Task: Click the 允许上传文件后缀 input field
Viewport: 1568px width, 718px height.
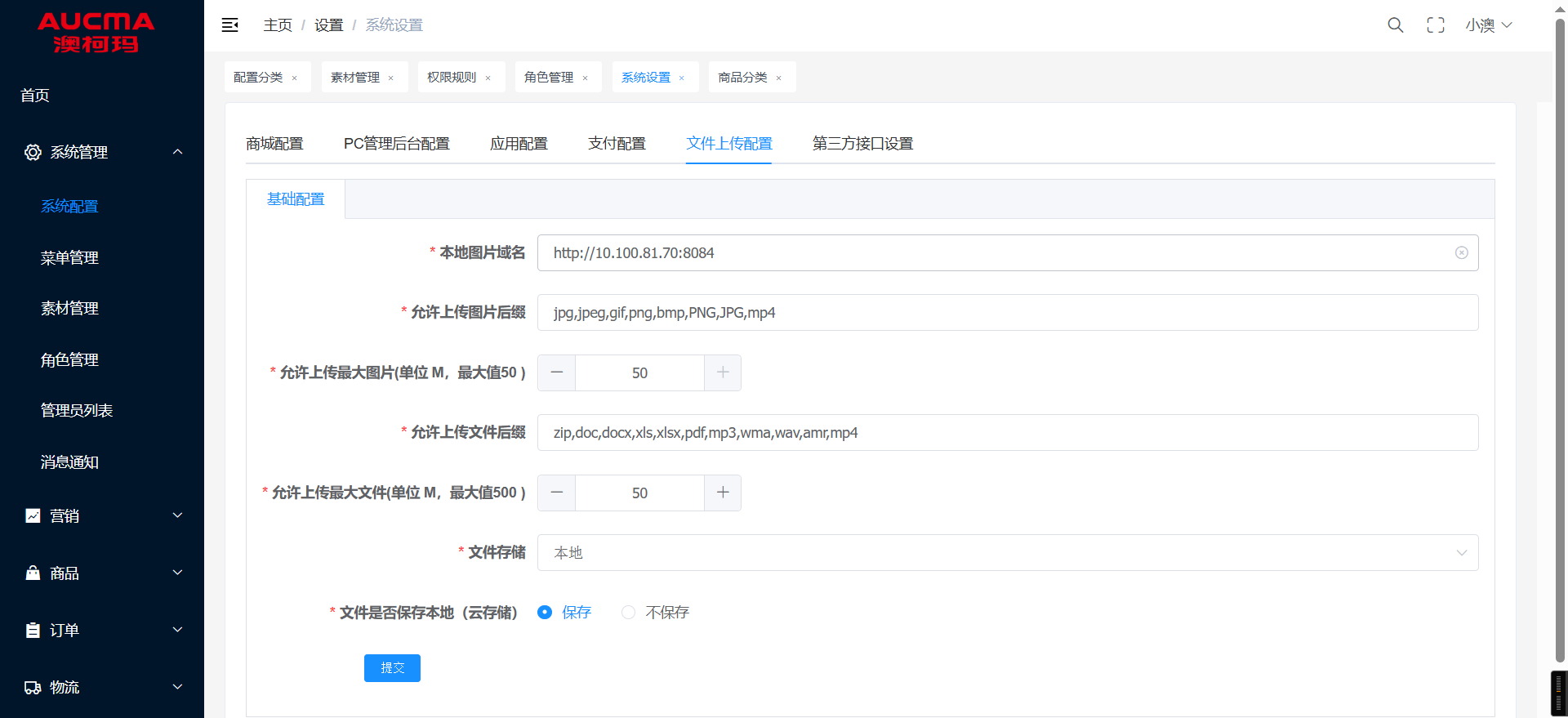Action: 1008,433
